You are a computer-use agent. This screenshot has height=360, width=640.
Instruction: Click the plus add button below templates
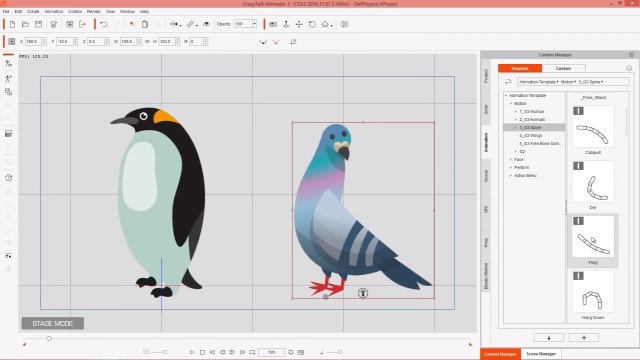[584, 338]
